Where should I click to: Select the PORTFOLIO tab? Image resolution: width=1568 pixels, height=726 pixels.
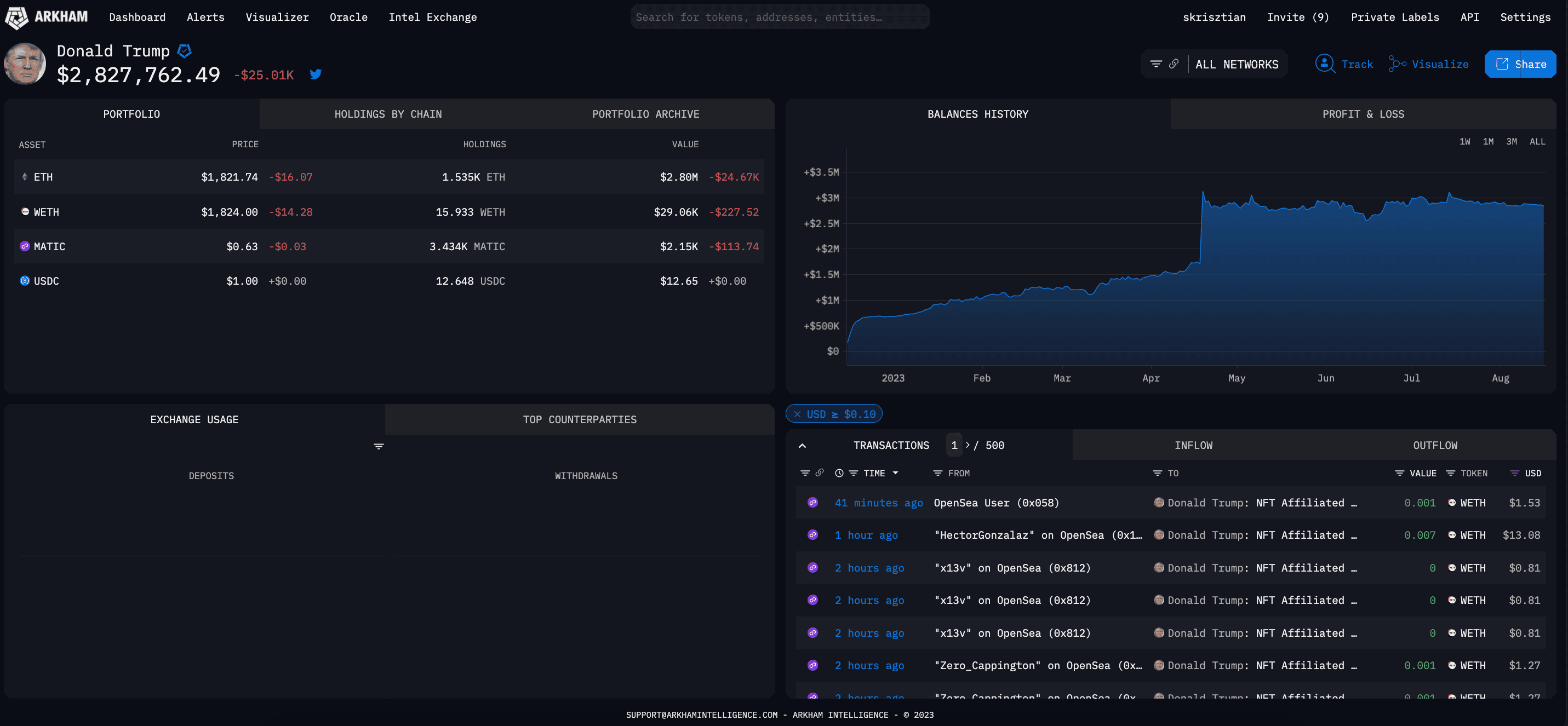pos(131,114)
